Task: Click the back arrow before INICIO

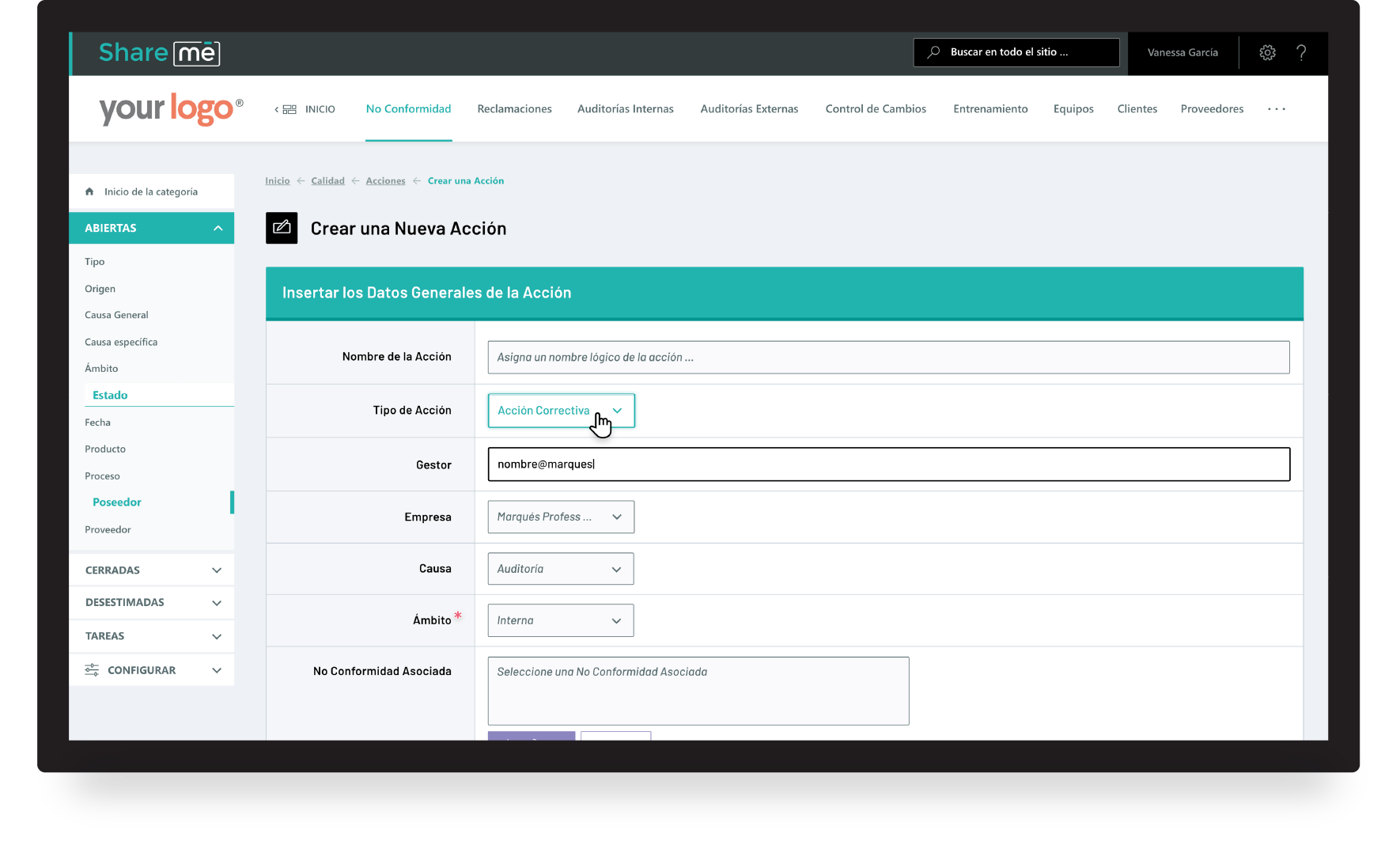Action: point(276,108)
